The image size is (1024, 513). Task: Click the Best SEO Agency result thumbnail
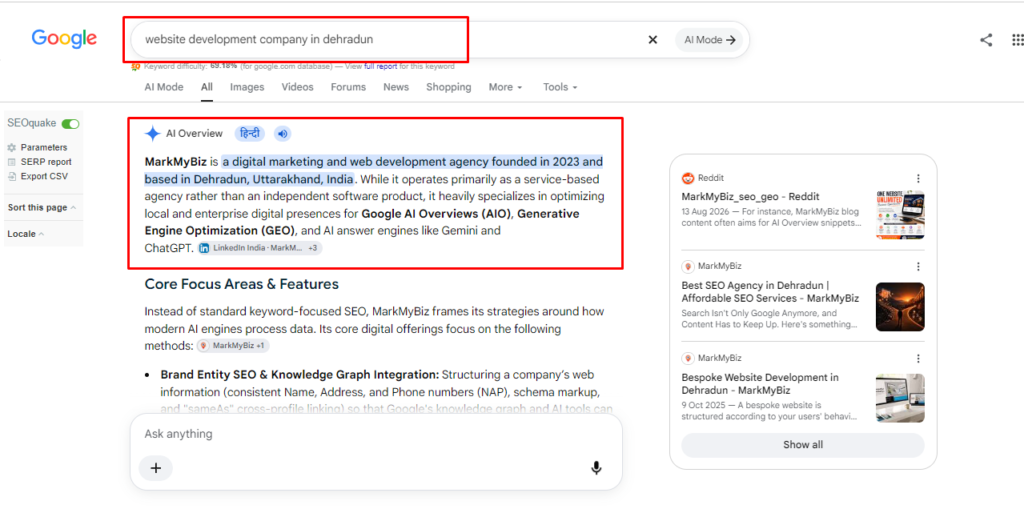click(900, 307)
